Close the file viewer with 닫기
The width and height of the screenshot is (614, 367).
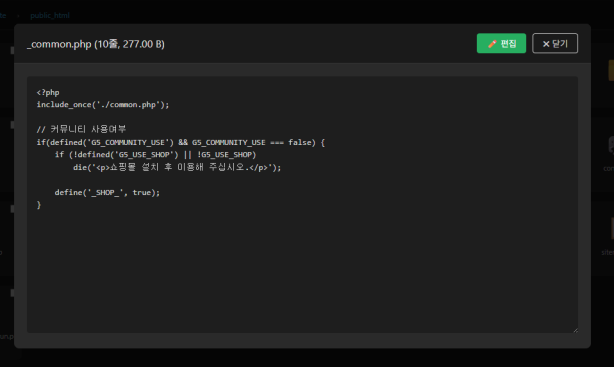tap(555, 43)
